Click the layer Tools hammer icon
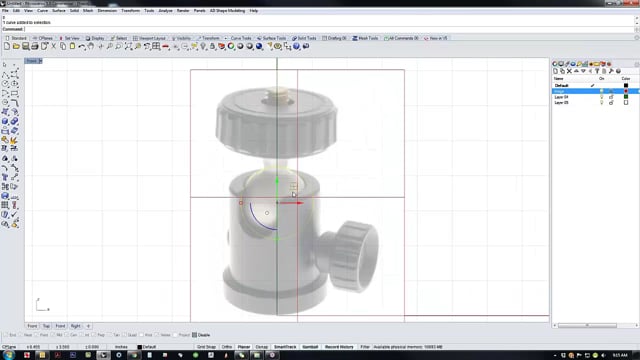 click(x=611, y=71)
